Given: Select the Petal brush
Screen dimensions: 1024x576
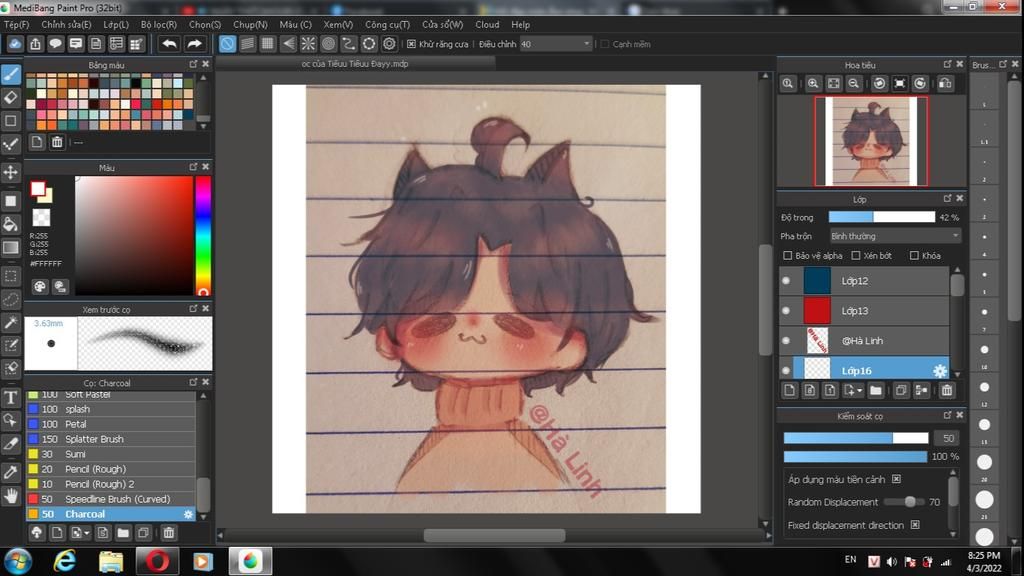Looking at the screenshot, I should click(x=110, y=424).
